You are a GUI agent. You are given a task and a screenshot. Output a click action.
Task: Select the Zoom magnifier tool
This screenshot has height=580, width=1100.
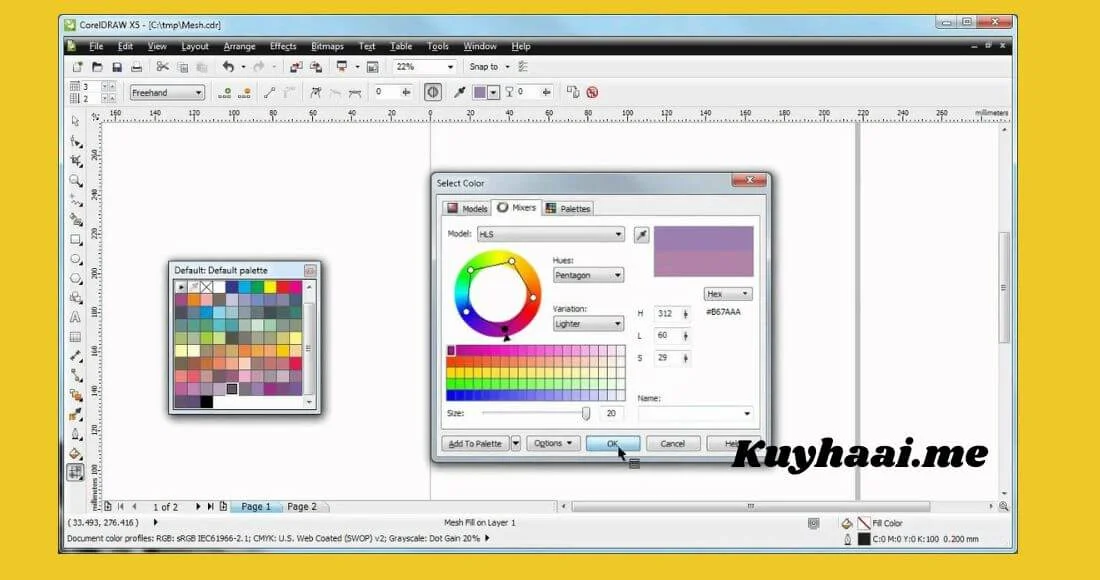[x=76, y=180]
